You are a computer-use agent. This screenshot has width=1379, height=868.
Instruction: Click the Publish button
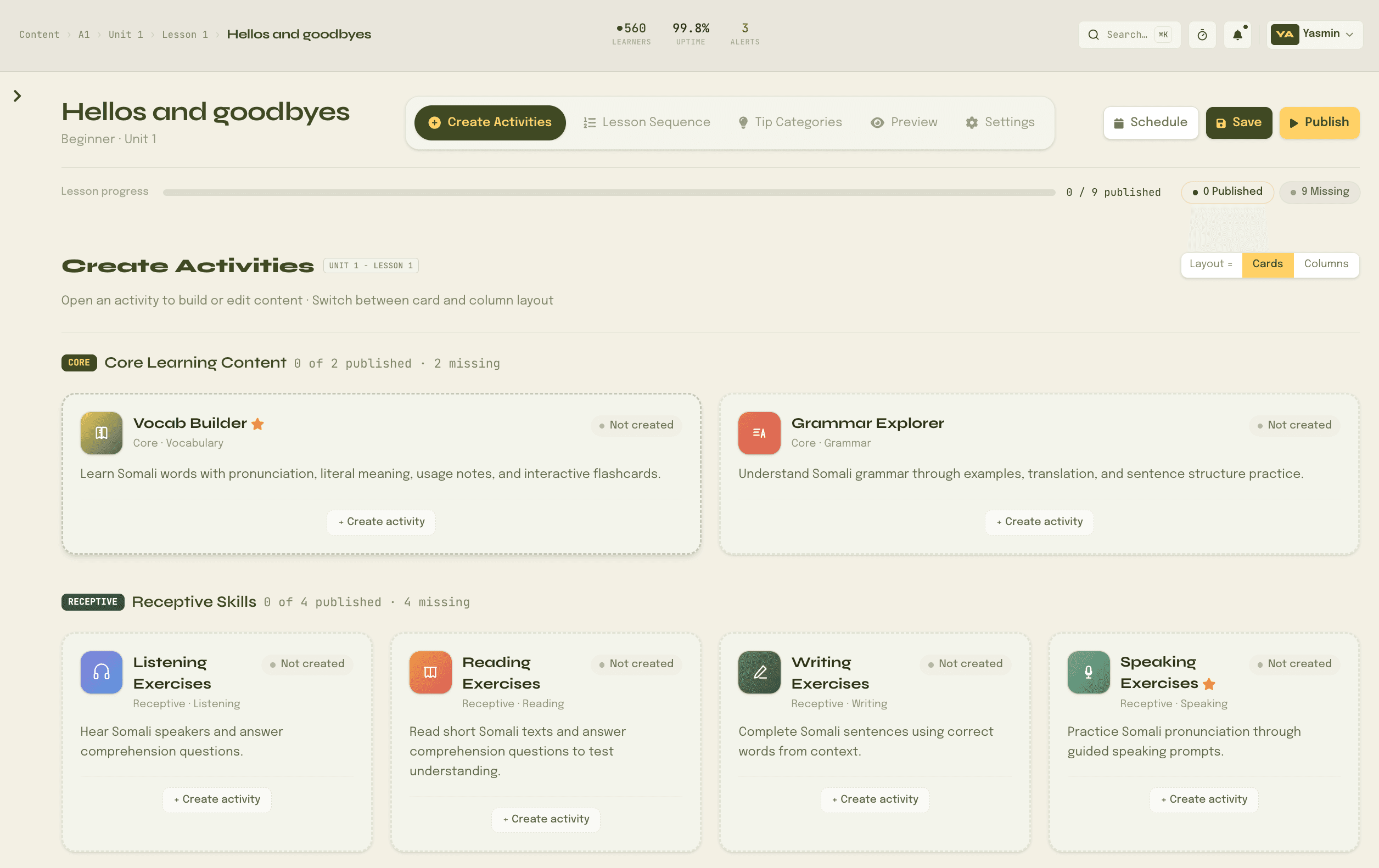pyautogui.click(x=1320, y=122)
